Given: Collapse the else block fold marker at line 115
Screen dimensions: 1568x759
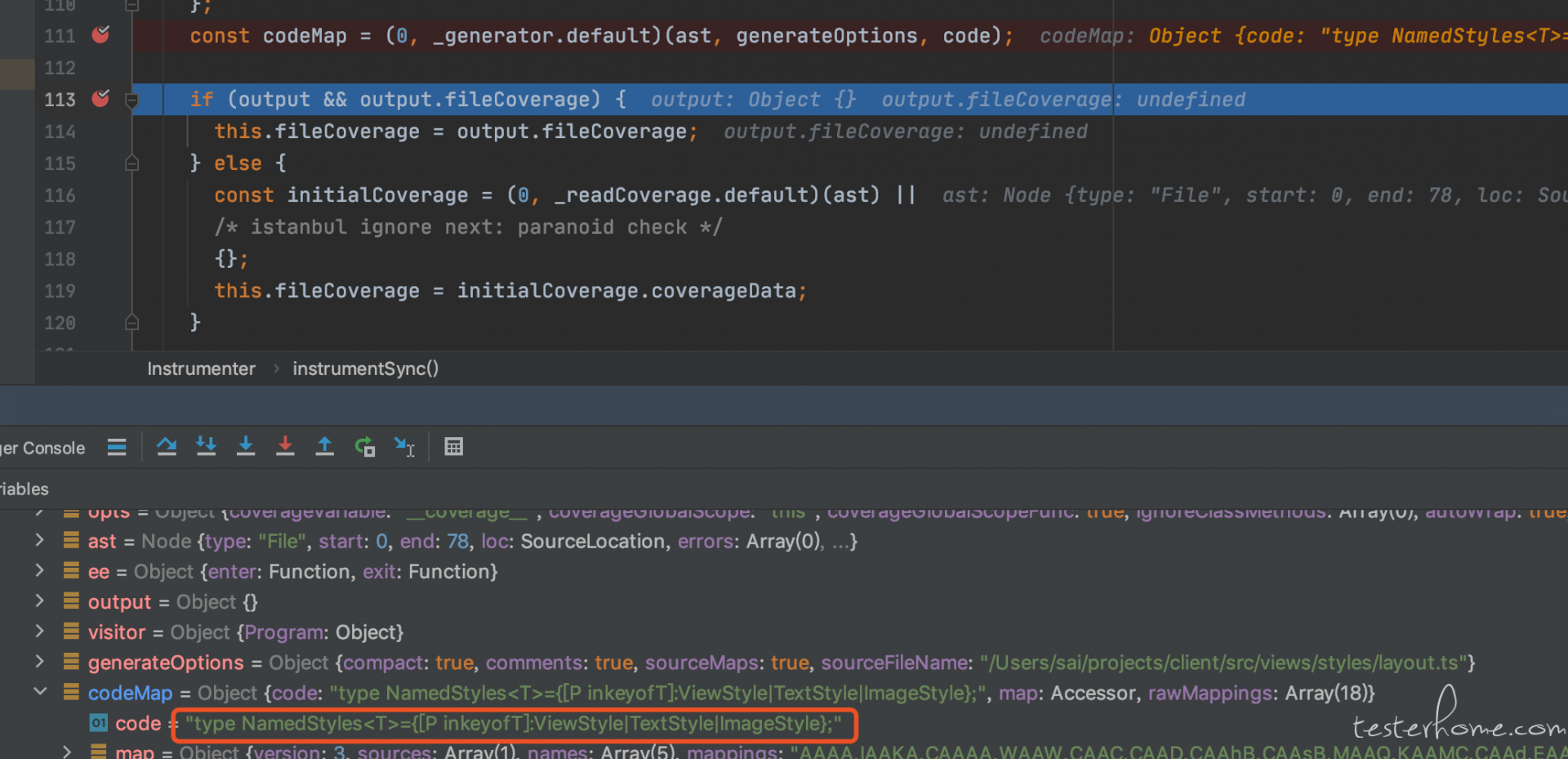Looking at the screenshot, I should tap(131, 163).
